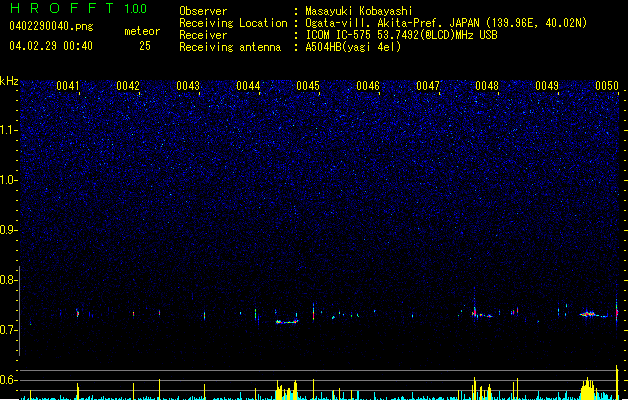
Task: Click the 0047 time marker
Action: pyautogui.click(x=428, y=86)
